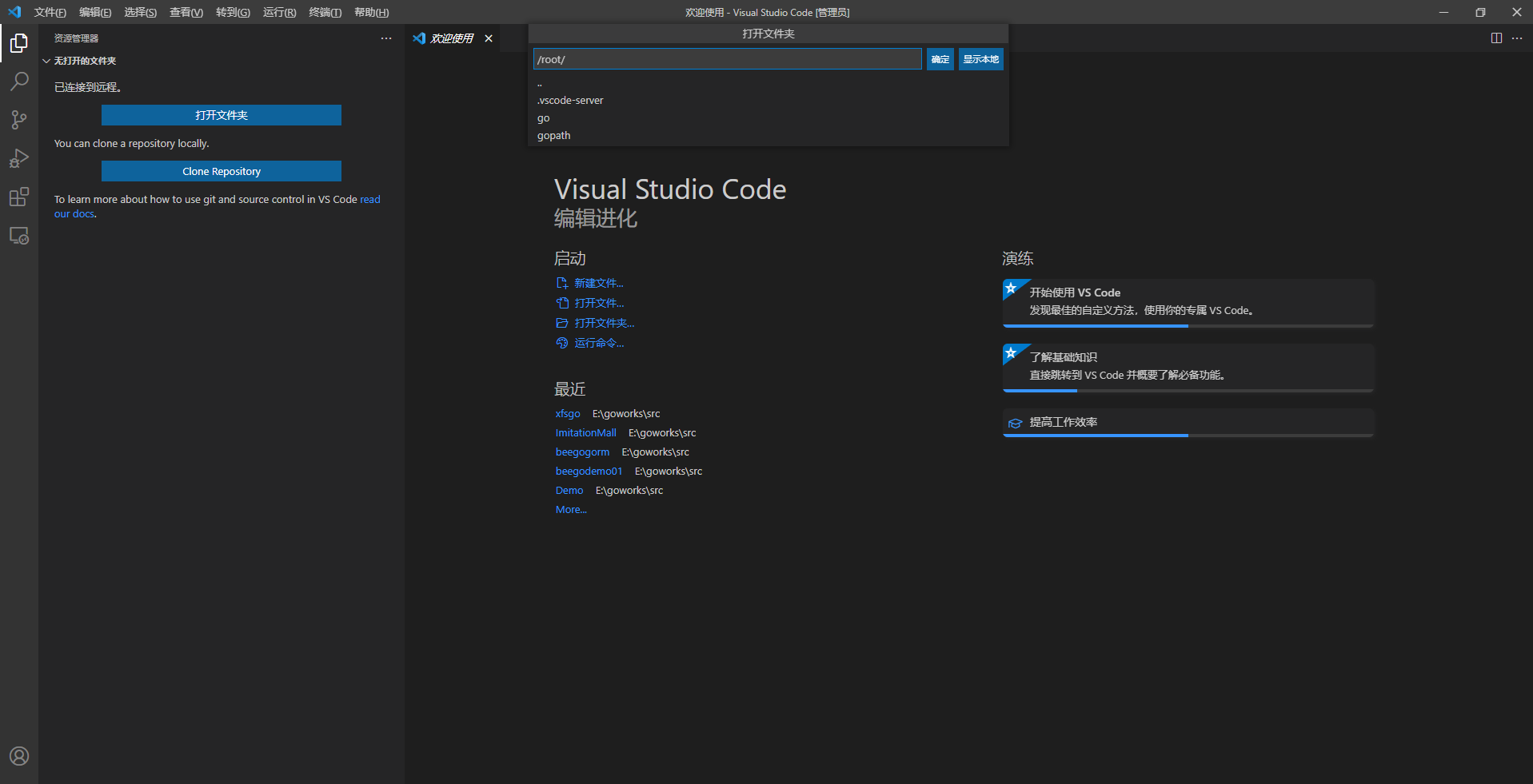Click the 资源管理器 panel title
The width and height of the screenshot is (1533, 784).
coord(76,38)
